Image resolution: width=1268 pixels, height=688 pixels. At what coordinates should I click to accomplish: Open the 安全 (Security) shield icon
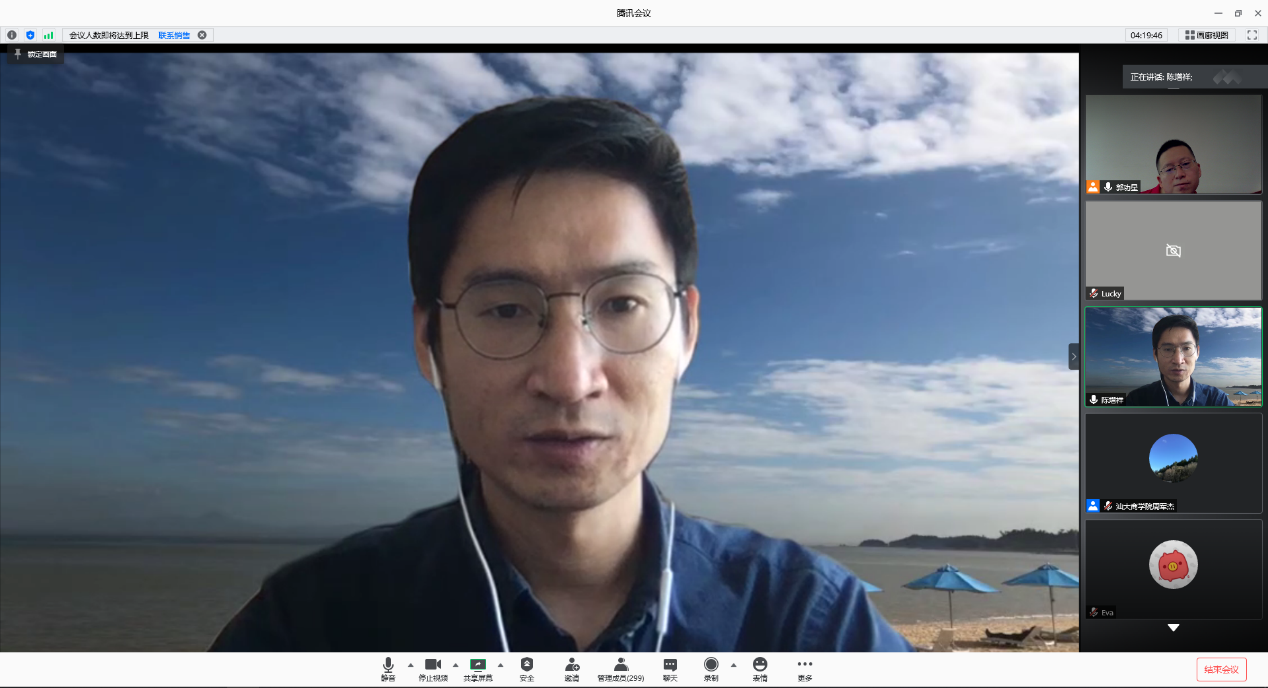(x=527, y=668)
